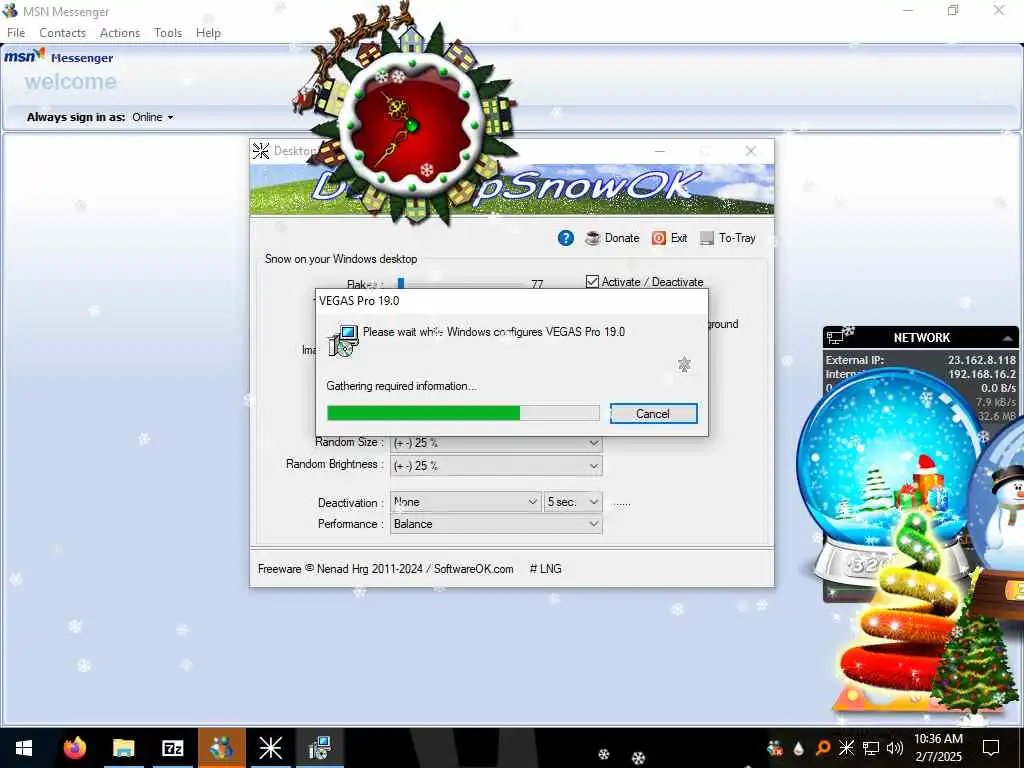Open the Help menu in MSN Messenger
Viewport: 1024px width, 768px height.
coord(208,33)
